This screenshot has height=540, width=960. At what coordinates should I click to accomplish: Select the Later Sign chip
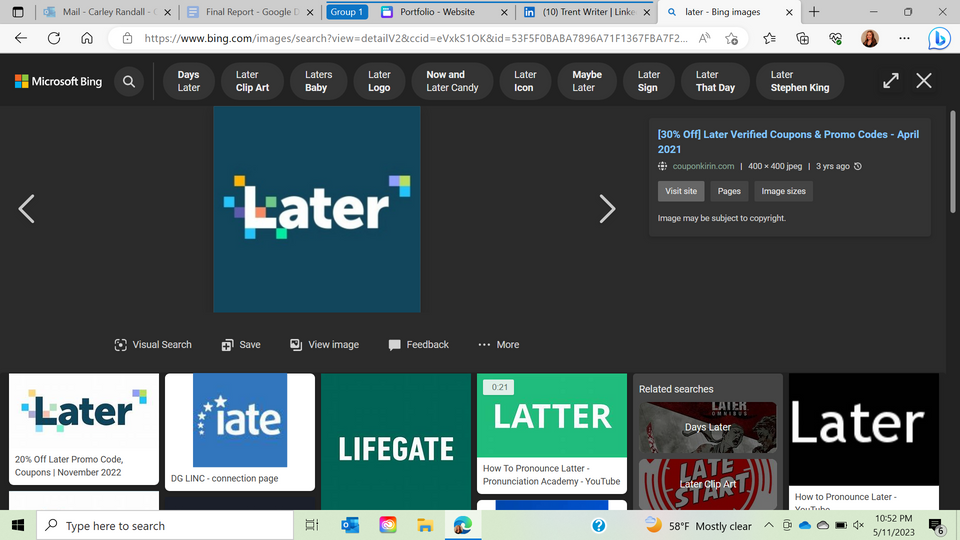[648, 81]
